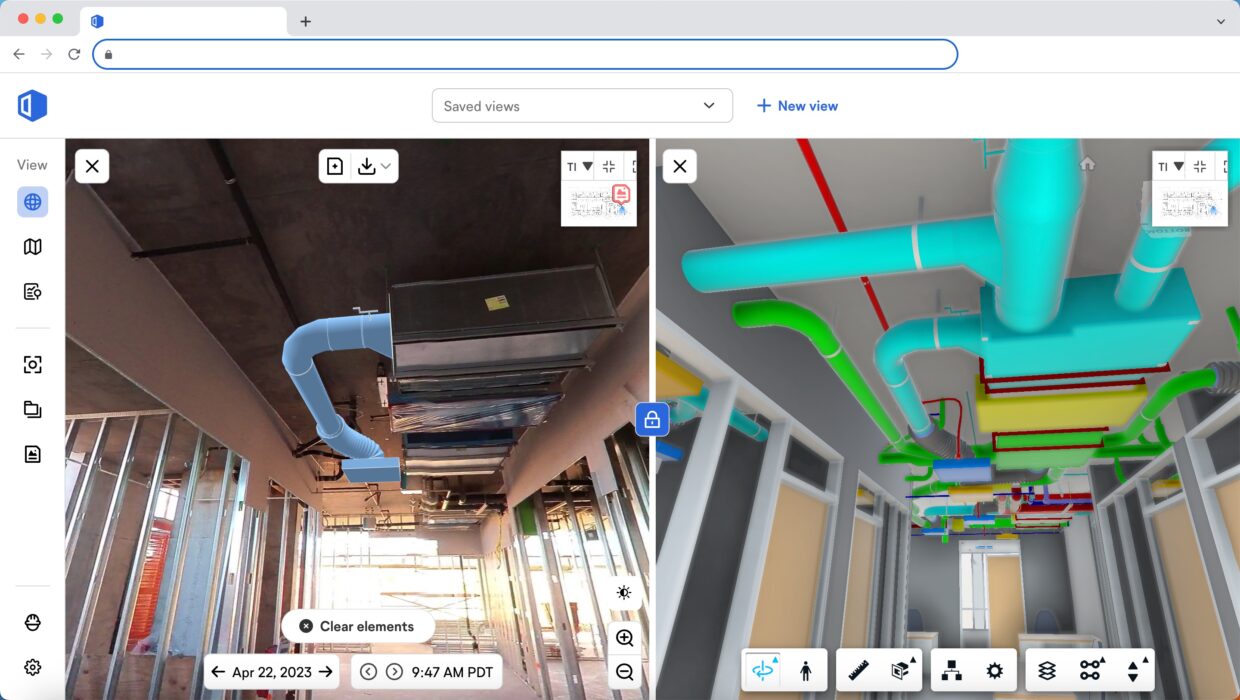The width and height of the screenshot is (1240, 700).
Task: Open the Saved views dropdown
Action: 582,105
